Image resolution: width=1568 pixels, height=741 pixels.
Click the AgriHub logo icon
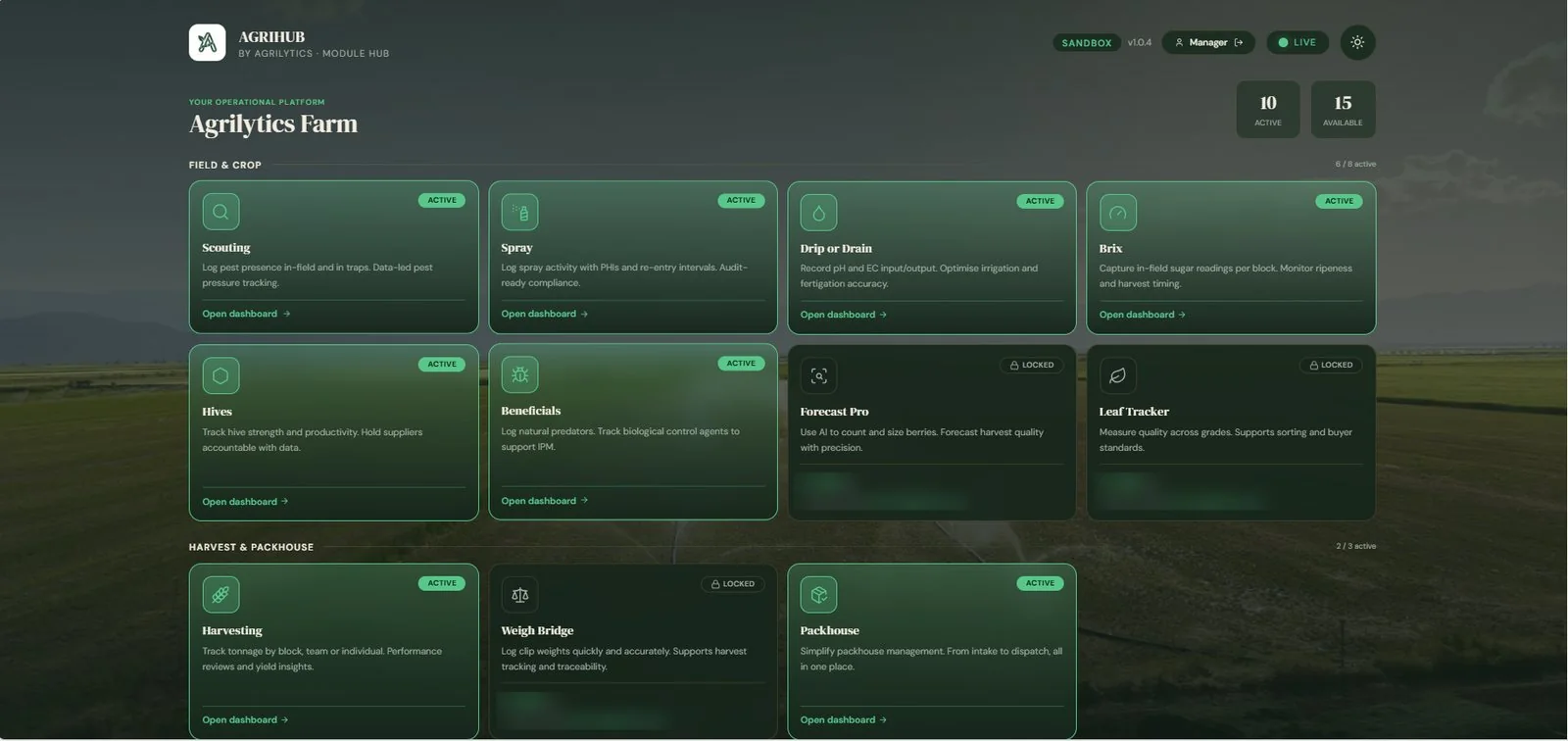point(207,42)
